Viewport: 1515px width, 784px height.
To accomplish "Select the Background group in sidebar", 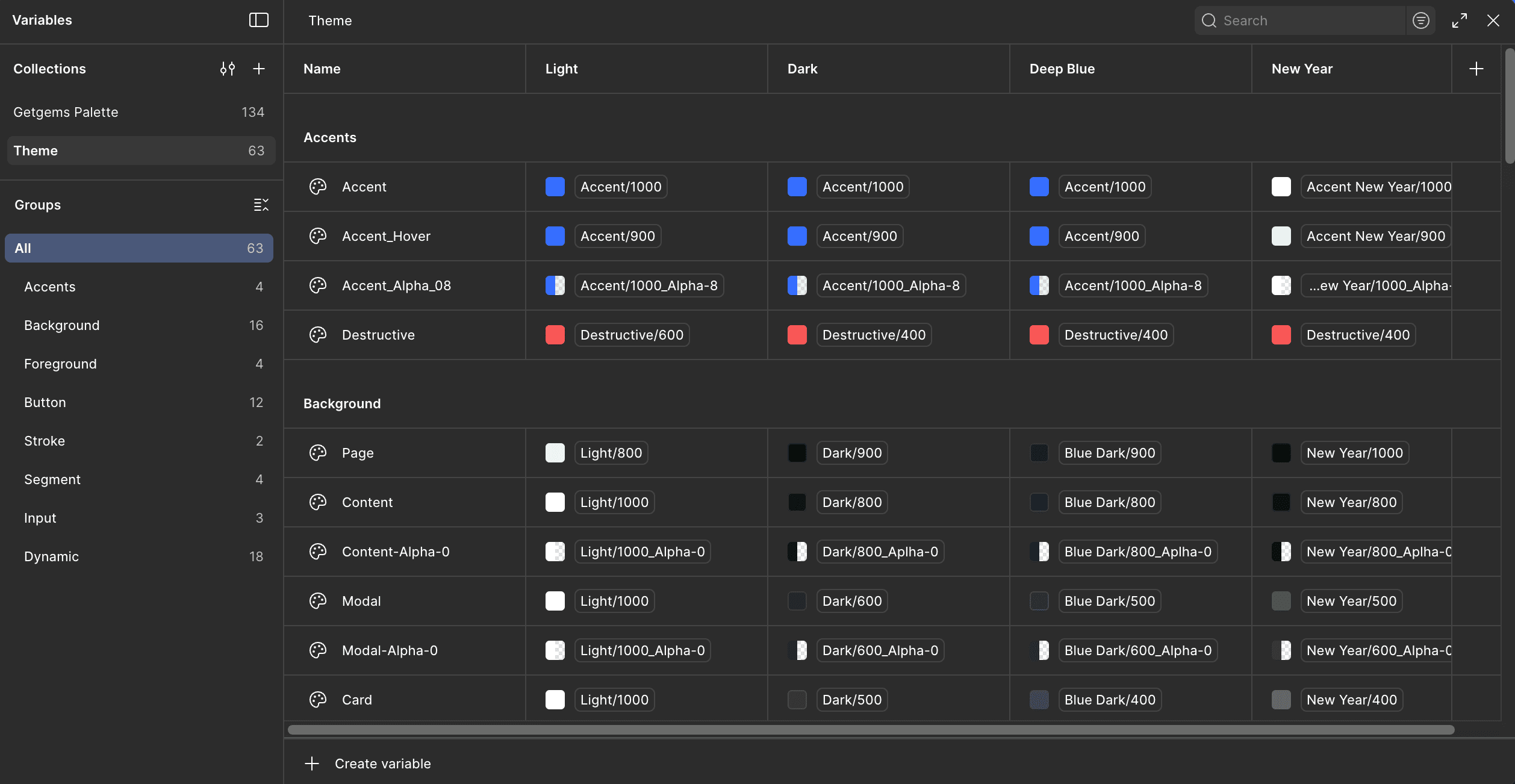I will click(x=62, y=325).
